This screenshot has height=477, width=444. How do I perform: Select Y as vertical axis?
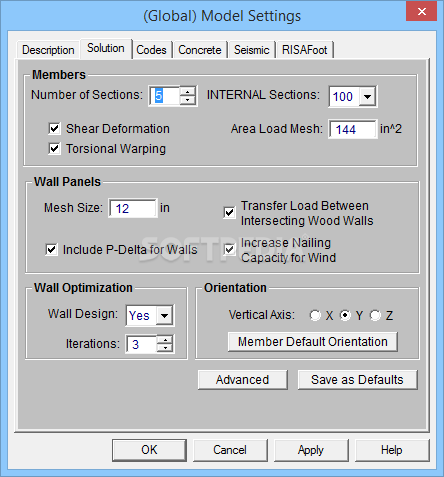pos(345,315)
